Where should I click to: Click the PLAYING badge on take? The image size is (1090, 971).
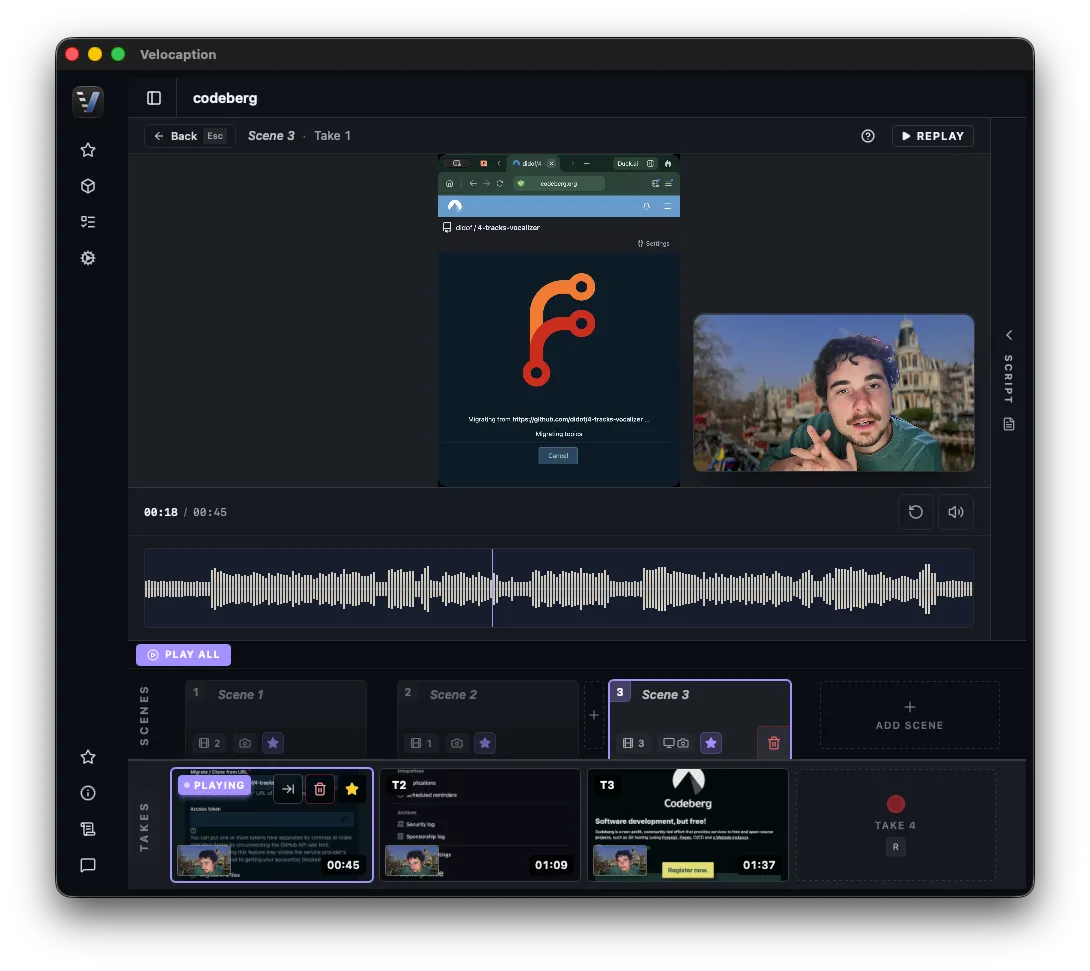tap(214, 785)
